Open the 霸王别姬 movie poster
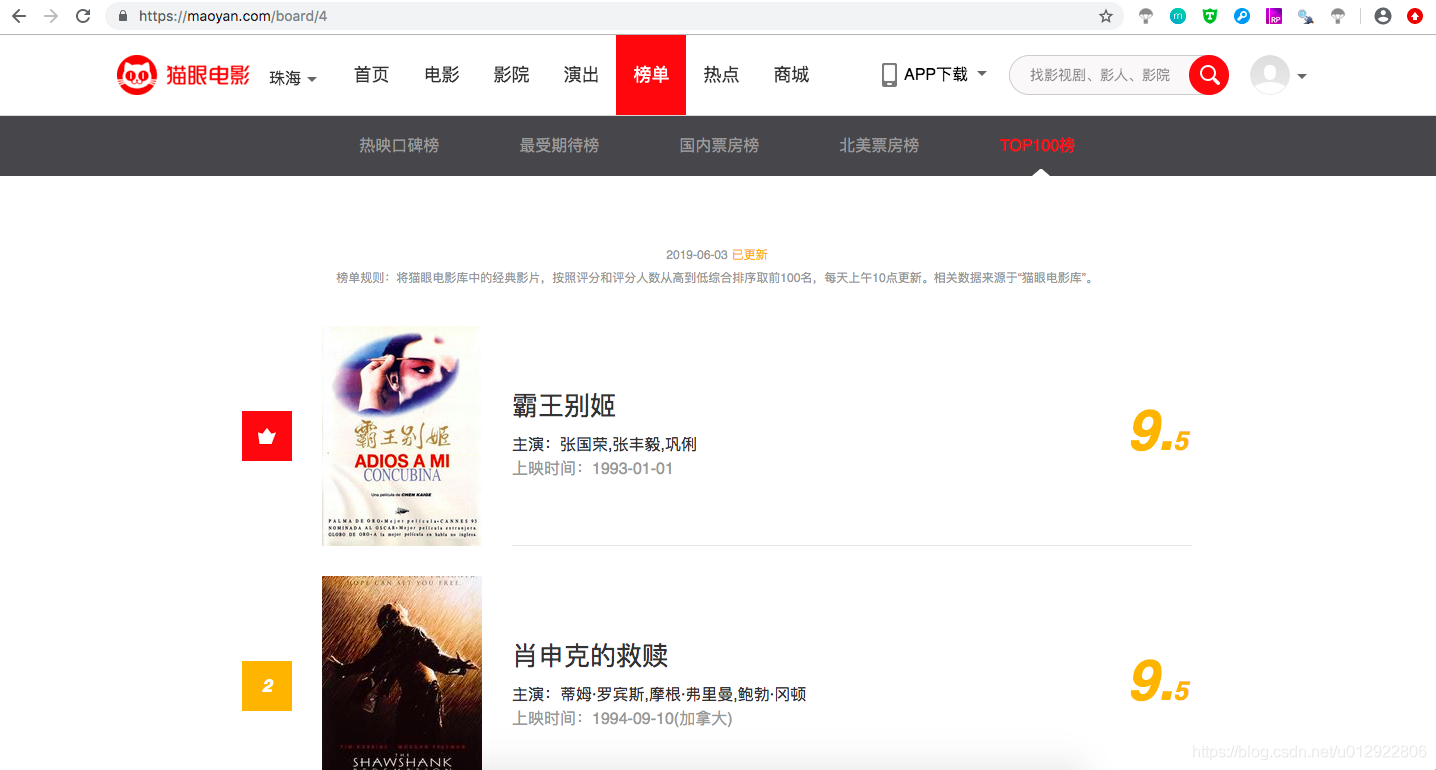Image resolution: width=1436 pixels, height=770 pixels. coord(401,436)
